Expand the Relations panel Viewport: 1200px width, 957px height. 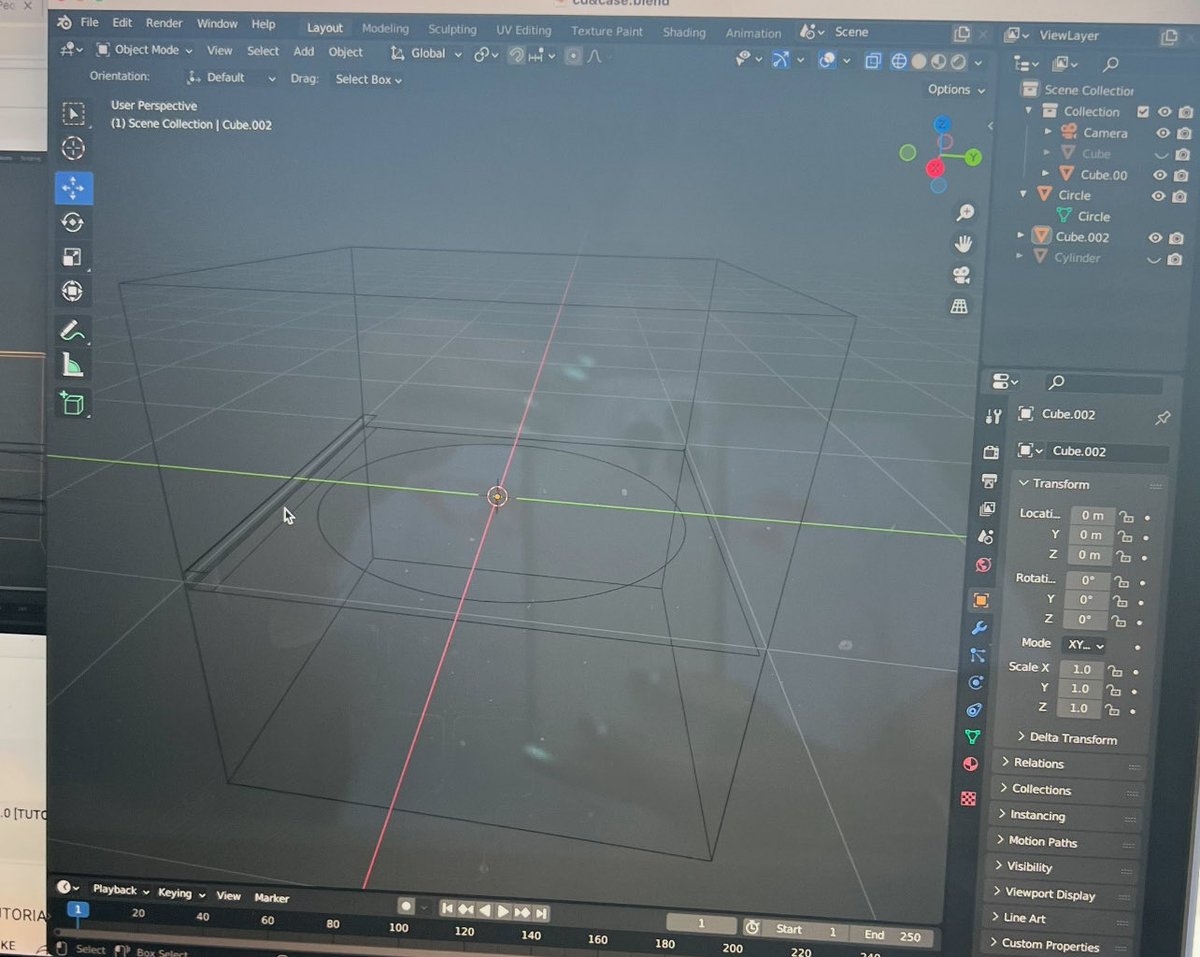coord(1070,763)
